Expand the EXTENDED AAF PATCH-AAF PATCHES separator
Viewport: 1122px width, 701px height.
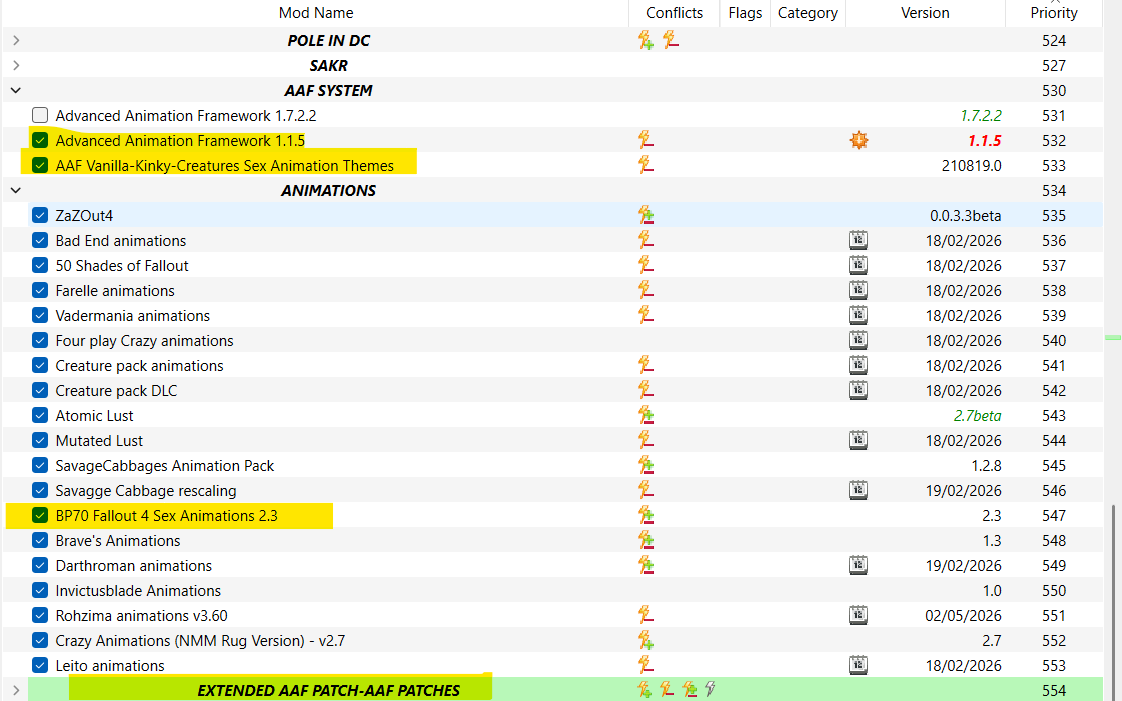(16, 691)
